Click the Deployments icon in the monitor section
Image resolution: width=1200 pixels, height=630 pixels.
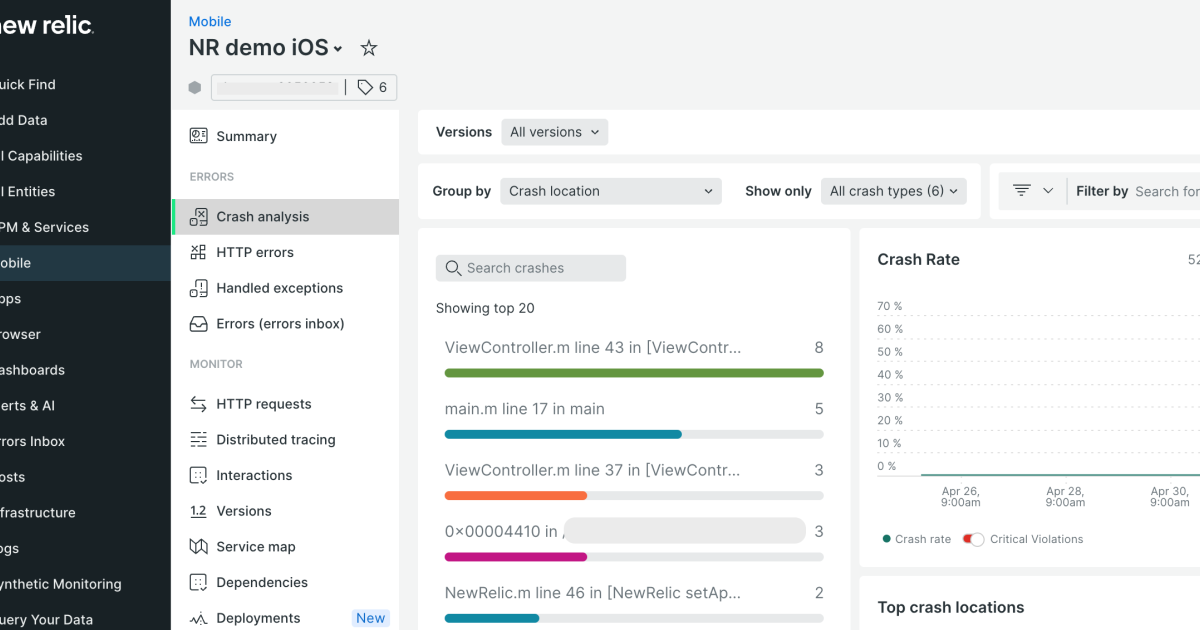pos(199,617)
